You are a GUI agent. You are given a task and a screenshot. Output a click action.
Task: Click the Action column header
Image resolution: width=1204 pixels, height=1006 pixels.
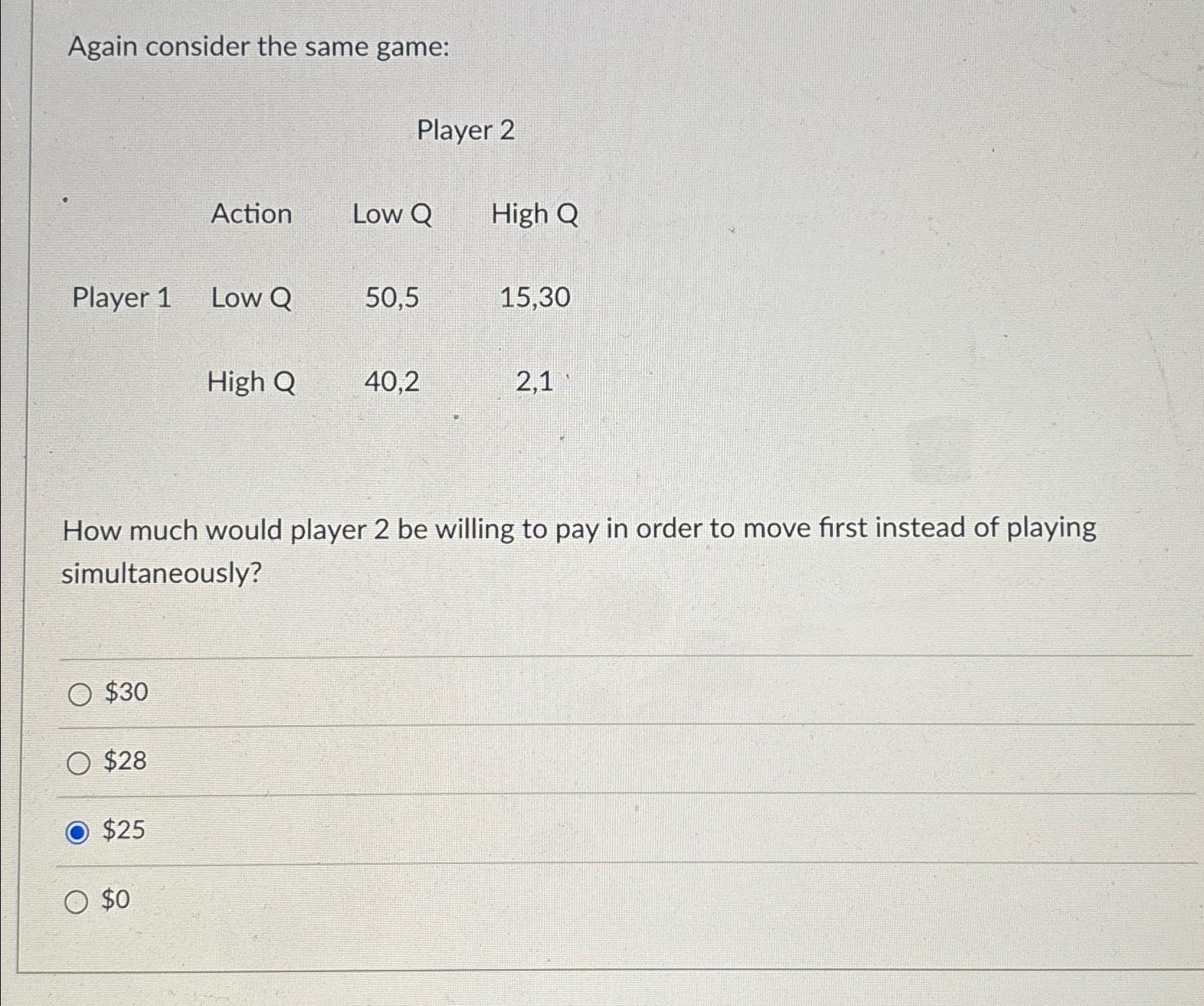coord(251,215)
